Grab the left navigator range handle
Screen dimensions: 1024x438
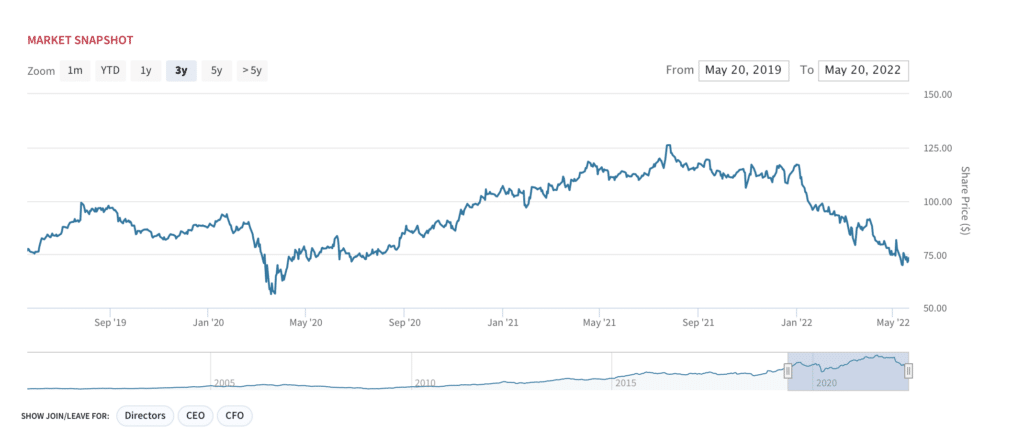click(x=788, y=371)
